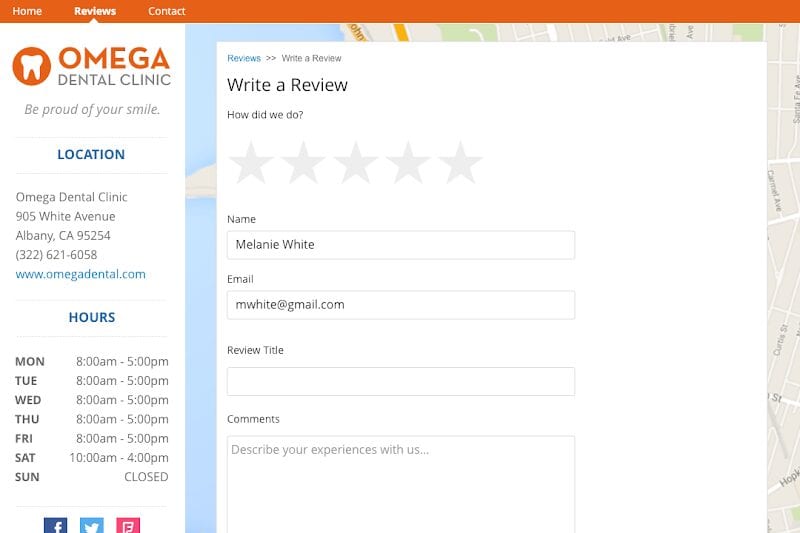Click the SAT 10:00am - 4:00pm hours

(92, 458)
